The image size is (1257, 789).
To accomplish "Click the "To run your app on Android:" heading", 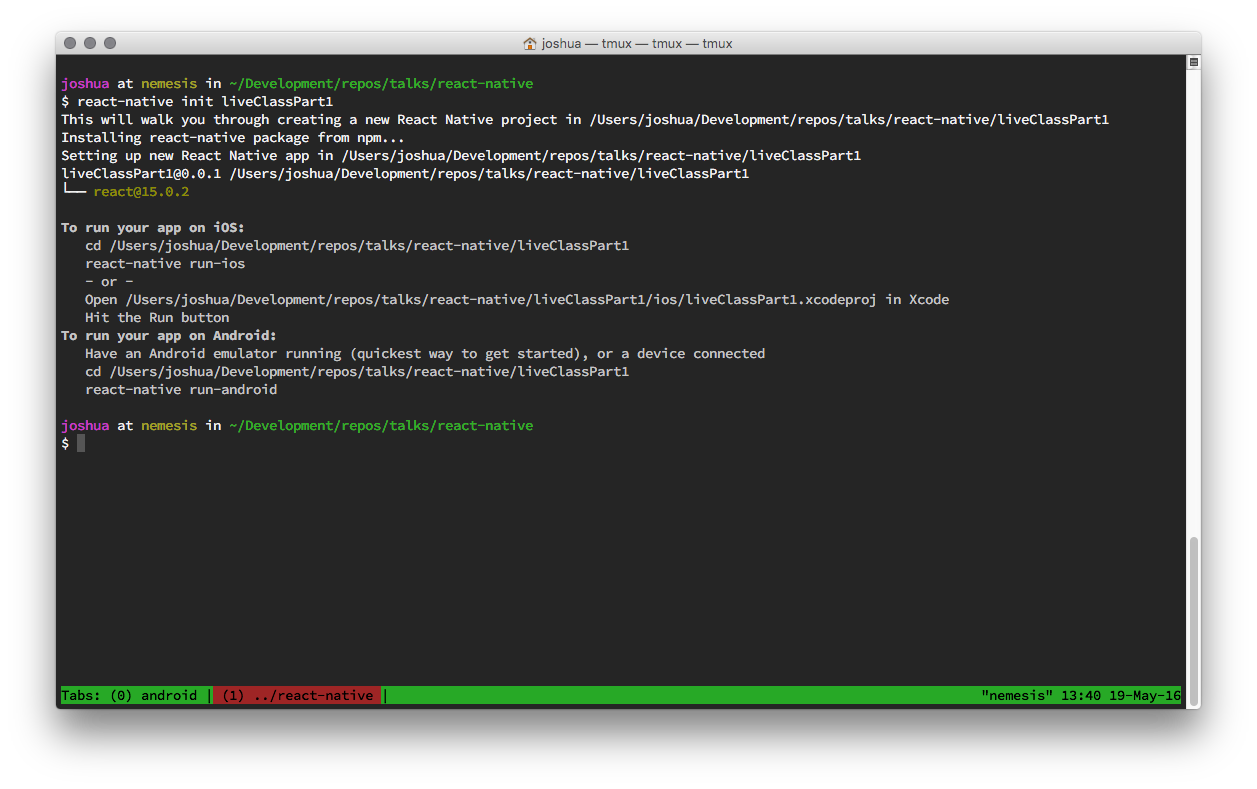I will point(169,336).
